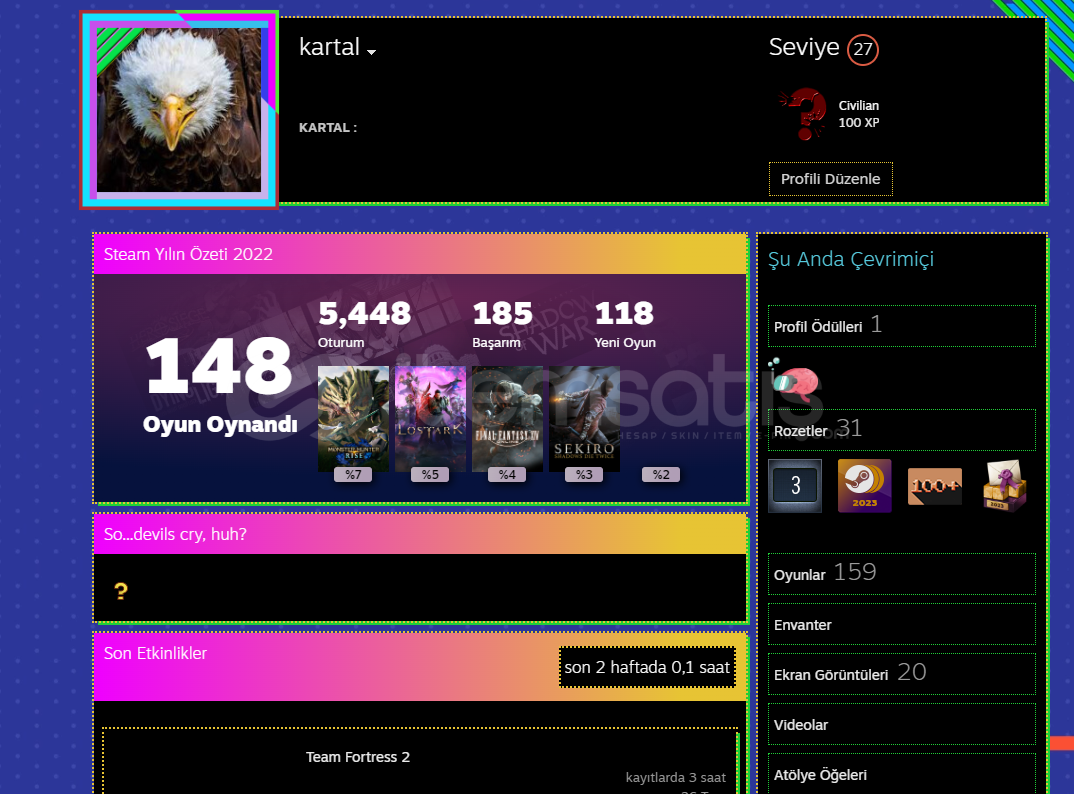
Task: Open the Steam 2023 replay badge
Action: 864,486
